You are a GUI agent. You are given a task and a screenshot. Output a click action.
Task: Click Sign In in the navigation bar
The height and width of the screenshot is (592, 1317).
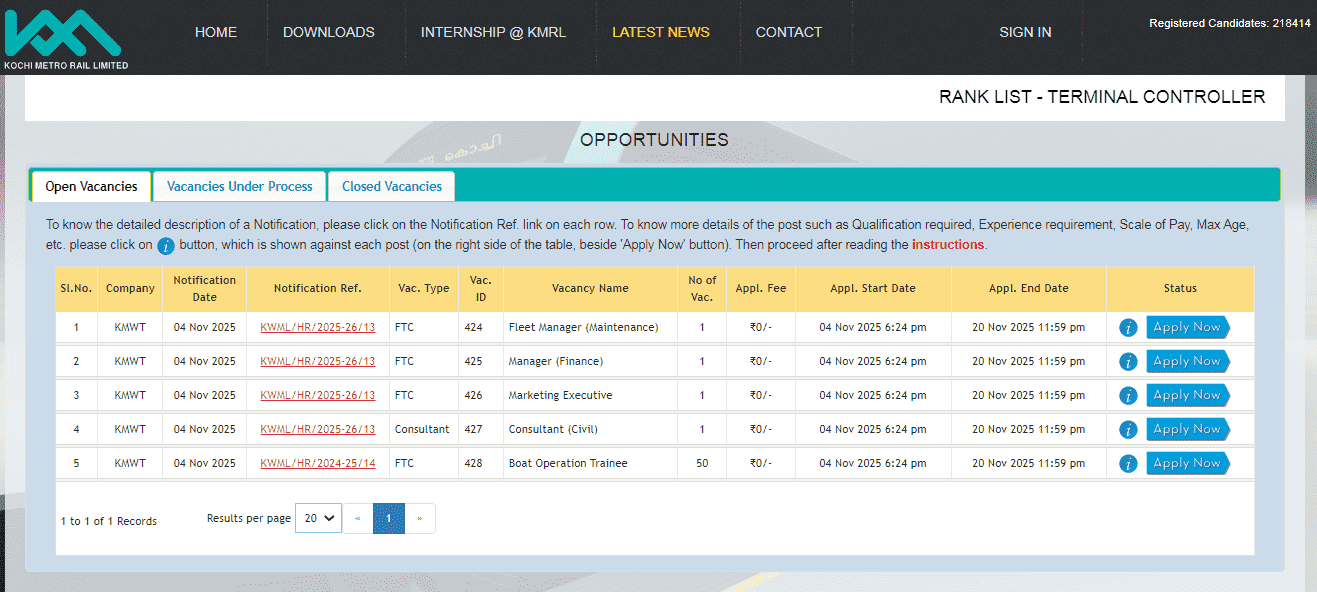pyautogui.click(x=1025, y=32)
